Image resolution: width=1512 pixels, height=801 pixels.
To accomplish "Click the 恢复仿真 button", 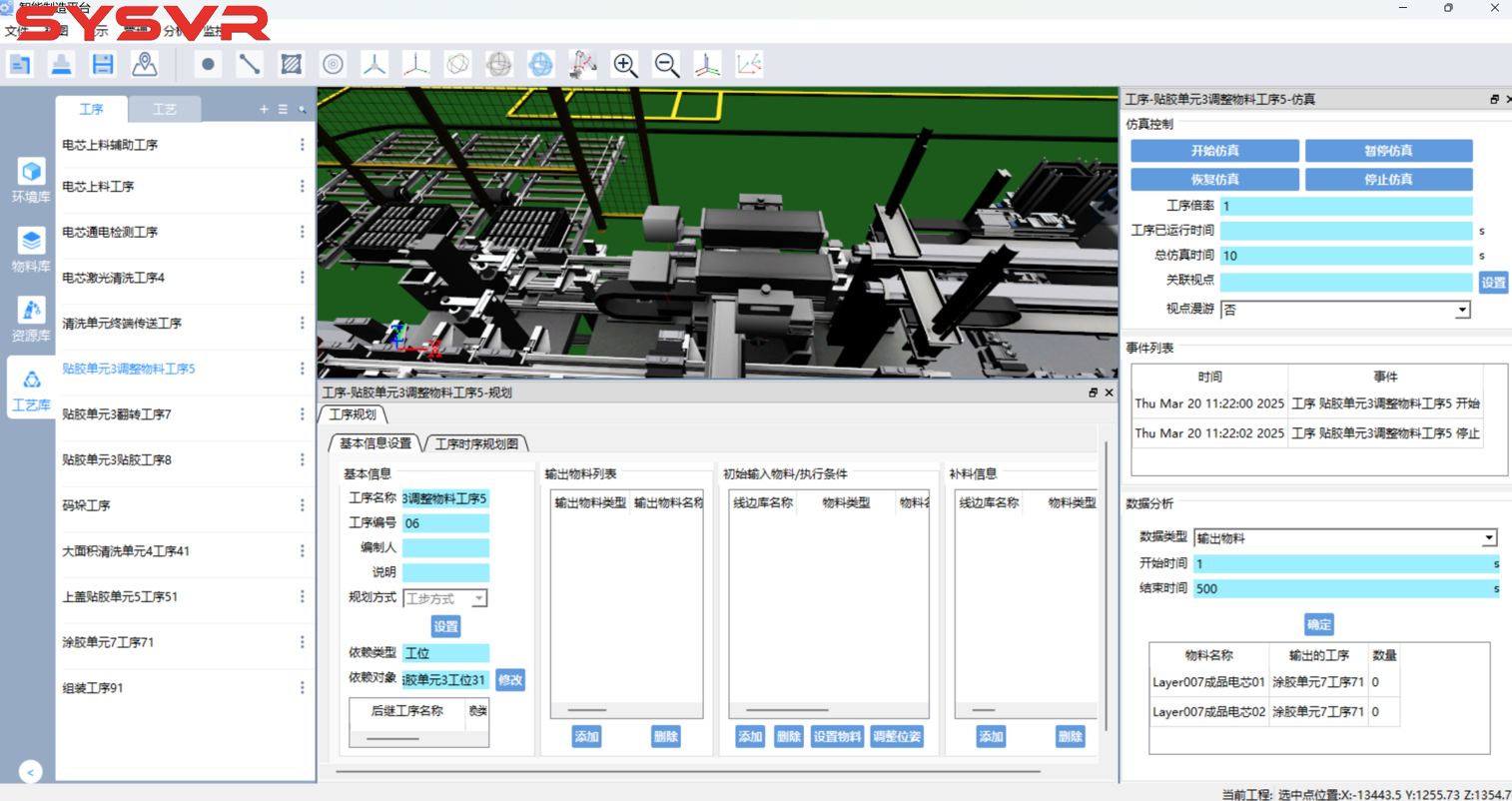I will (1214, 180).
